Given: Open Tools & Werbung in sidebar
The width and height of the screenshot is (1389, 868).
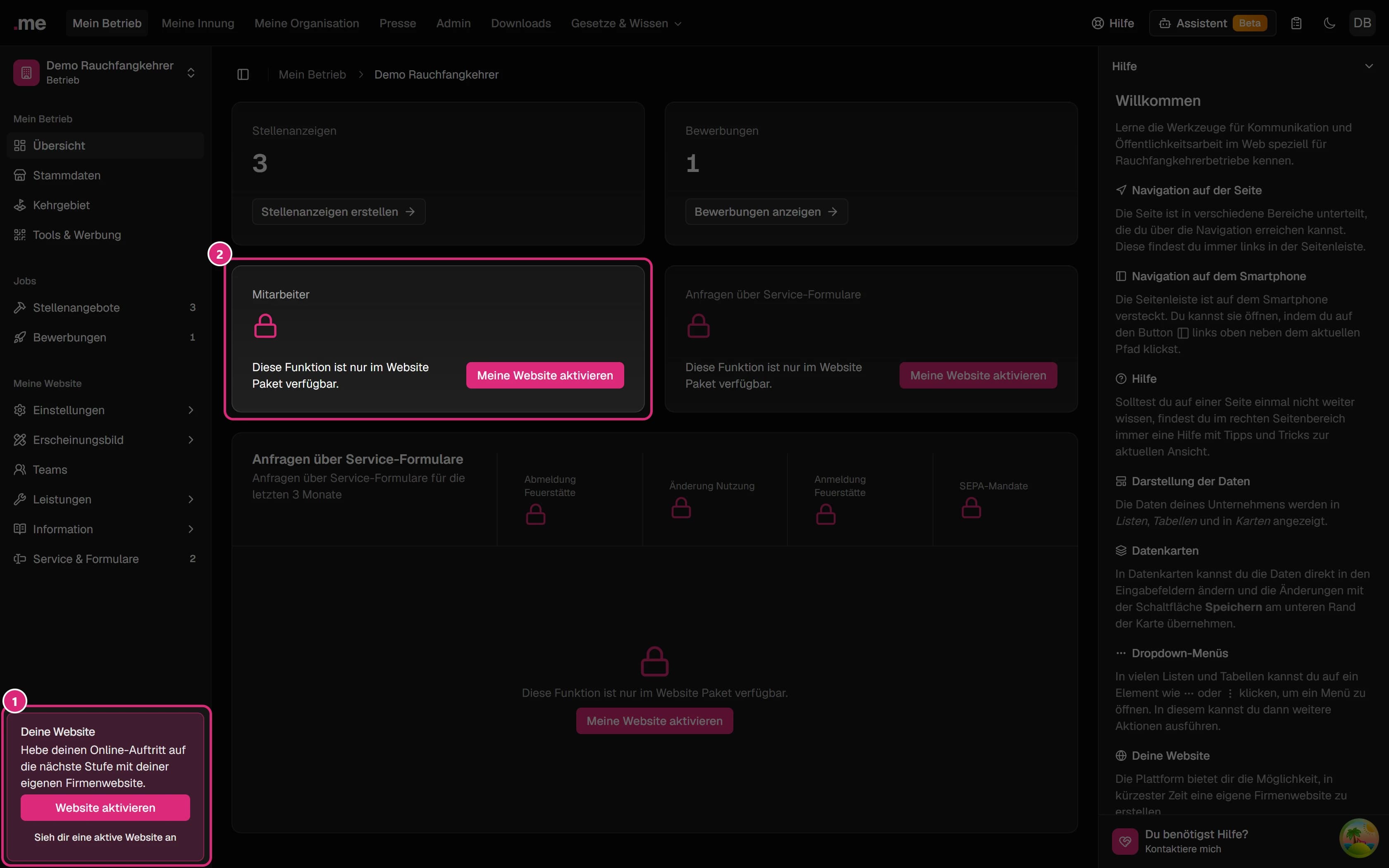Looking at the screenshot, I should (x=105, y=235).
